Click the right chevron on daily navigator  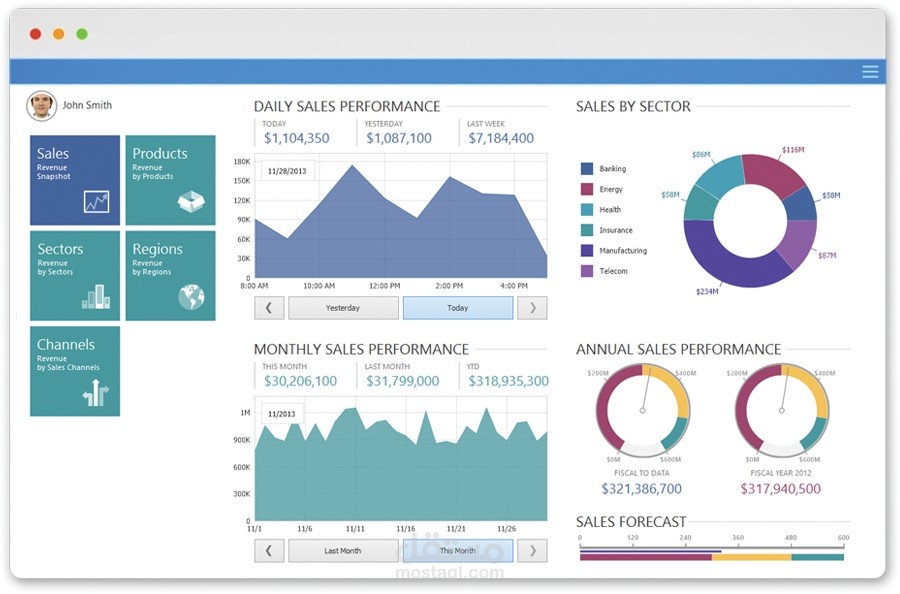click(533, 308)
